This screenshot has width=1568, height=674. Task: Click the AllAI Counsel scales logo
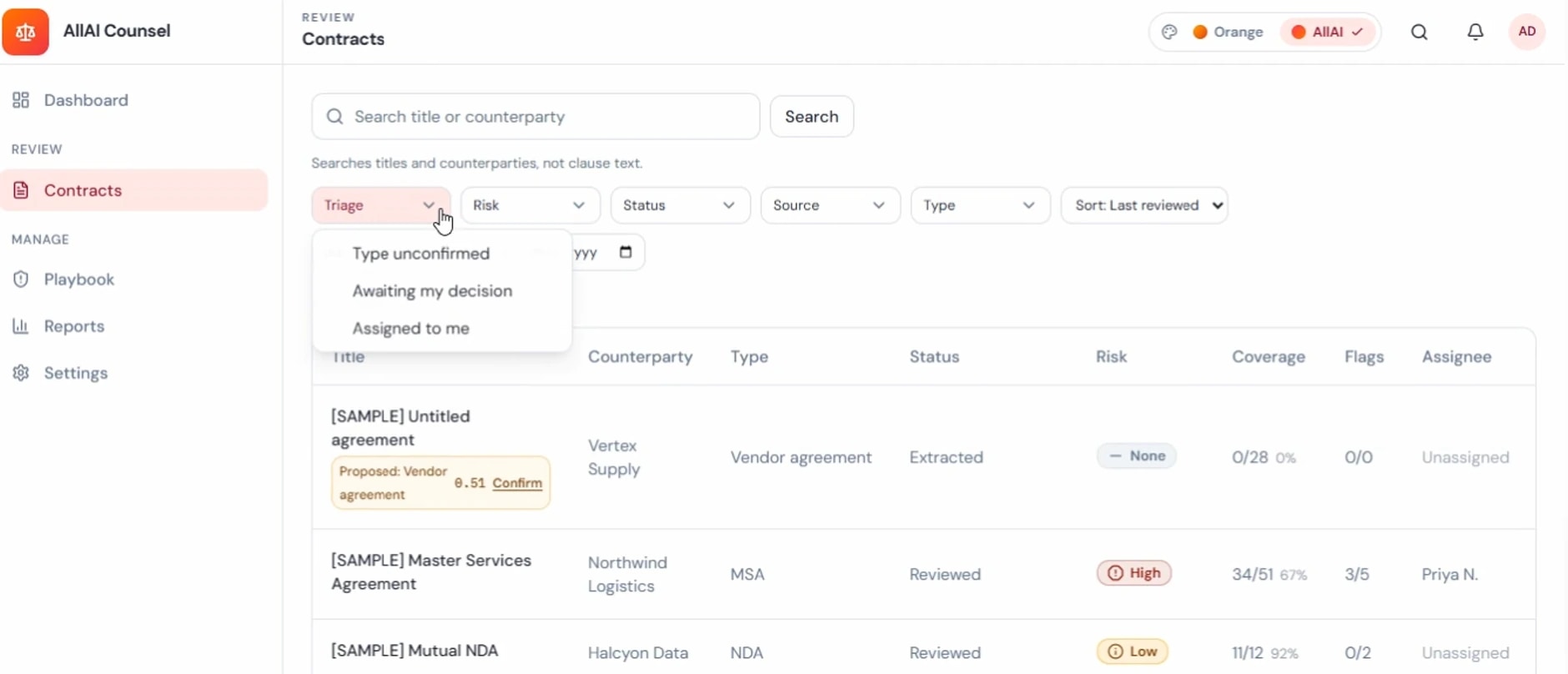26,32
